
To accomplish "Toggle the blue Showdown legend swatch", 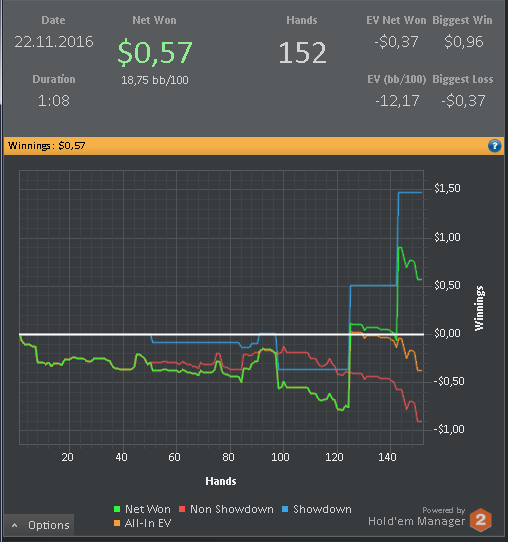I will [x=285, y=509].
